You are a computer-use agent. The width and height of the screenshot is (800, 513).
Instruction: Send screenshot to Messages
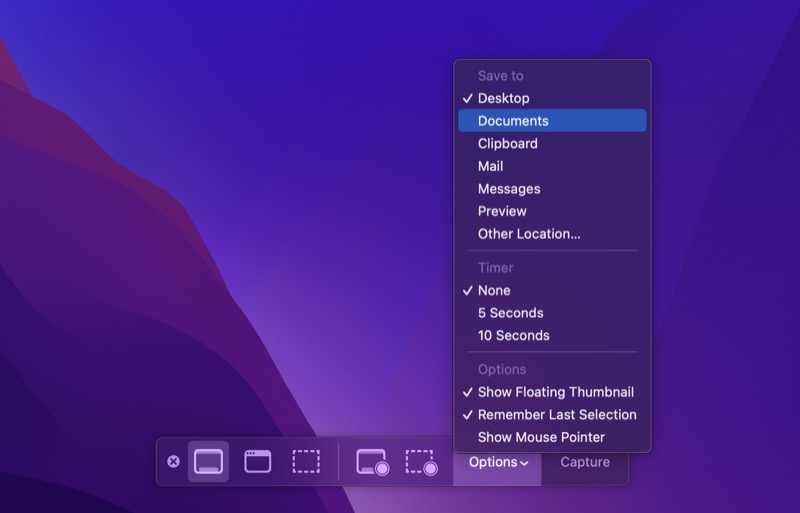[552, 189]
